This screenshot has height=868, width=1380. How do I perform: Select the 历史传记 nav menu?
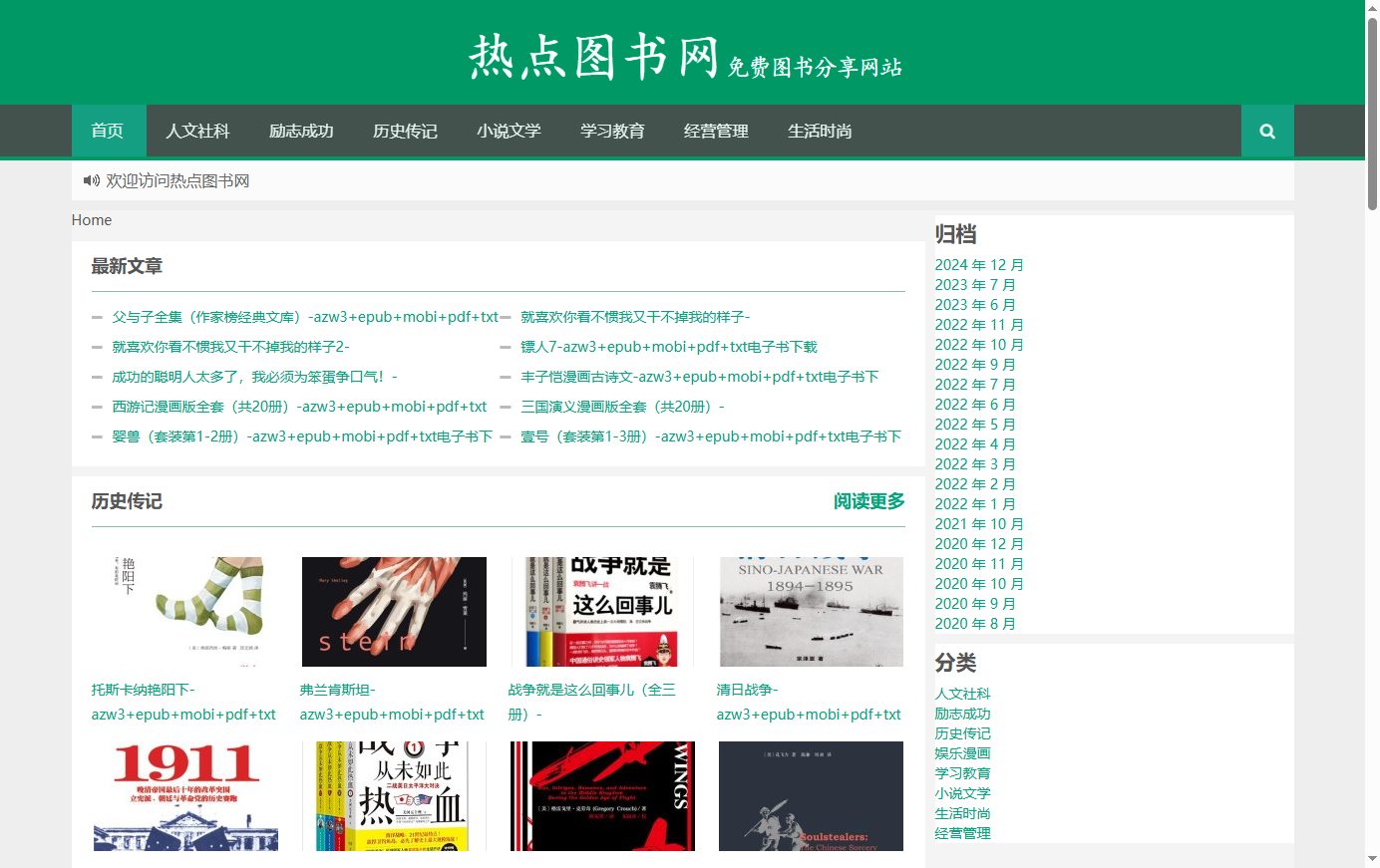pos(405,131)
